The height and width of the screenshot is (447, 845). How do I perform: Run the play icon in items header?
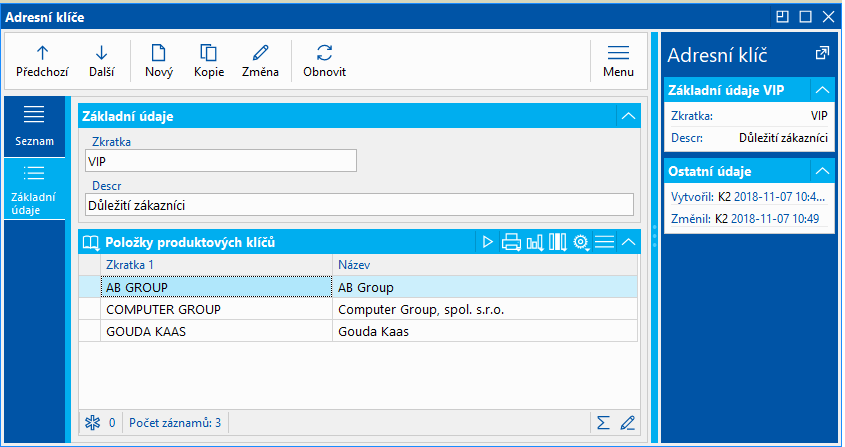(x=488, y=243)
